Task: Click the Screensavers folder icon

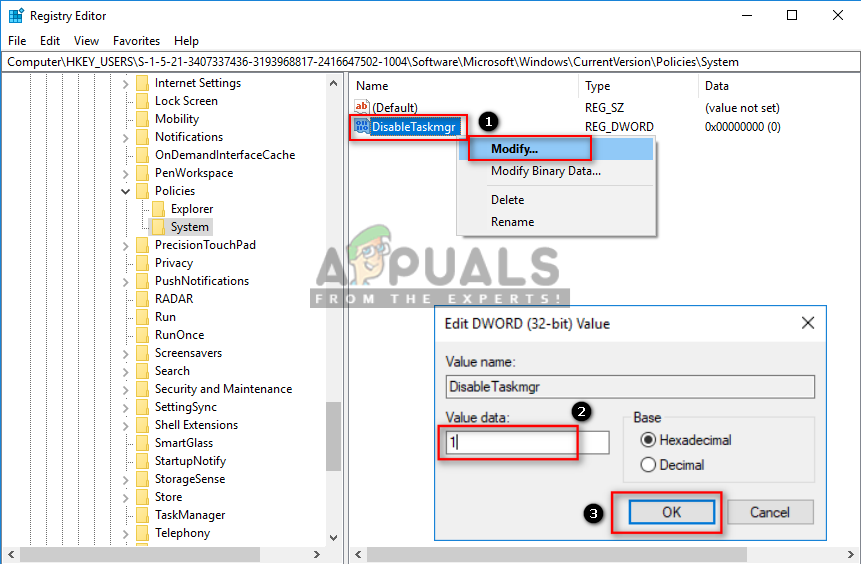Action: [142, 353]
